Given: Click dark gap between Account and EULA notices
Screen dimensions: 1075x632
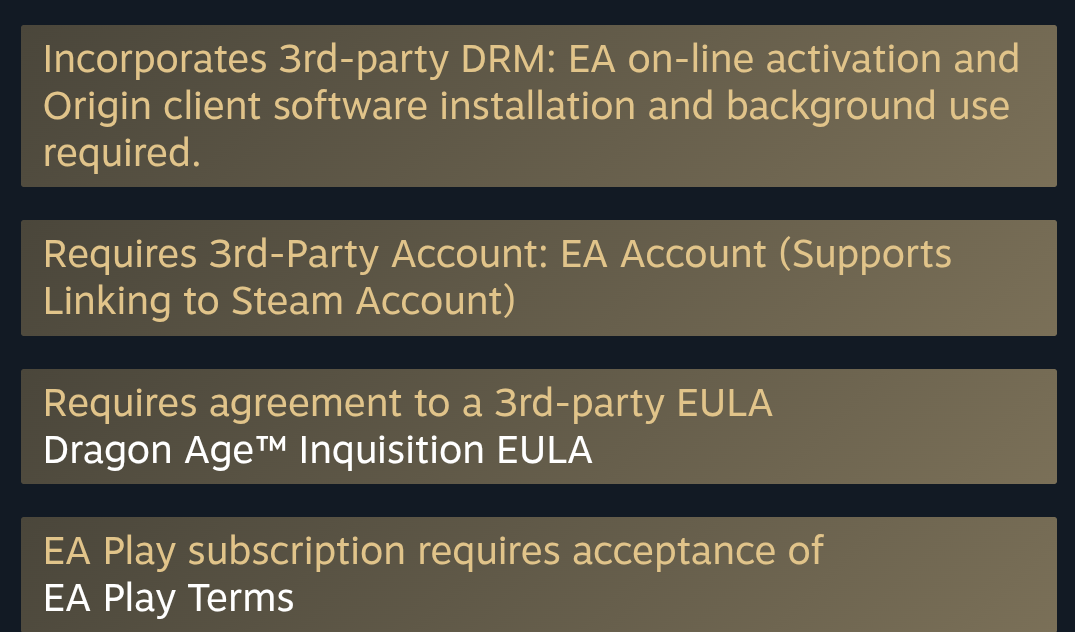Looking at the screenshot, I should point(538,352).
